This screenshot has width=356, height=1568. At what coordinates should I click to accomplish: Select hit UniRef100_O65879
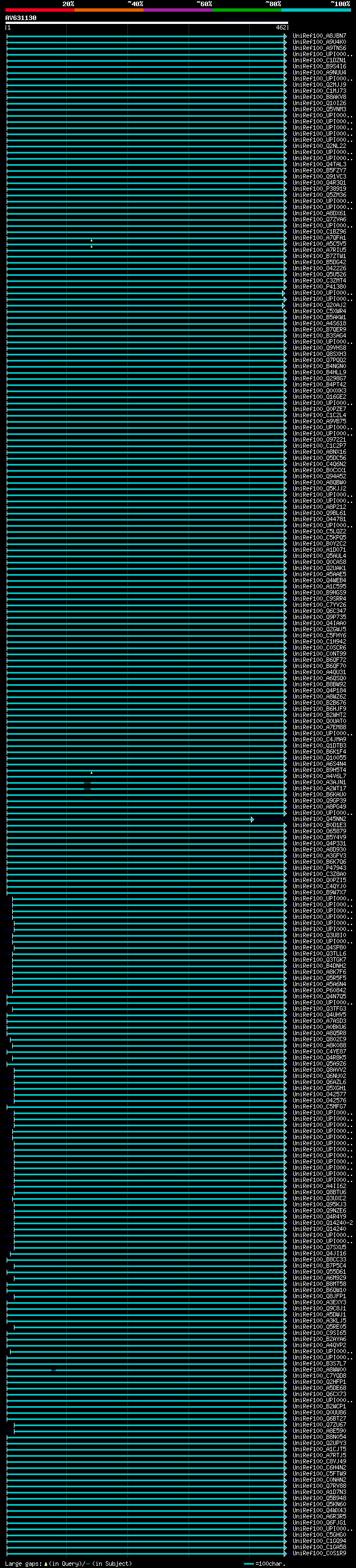(319, 832)
